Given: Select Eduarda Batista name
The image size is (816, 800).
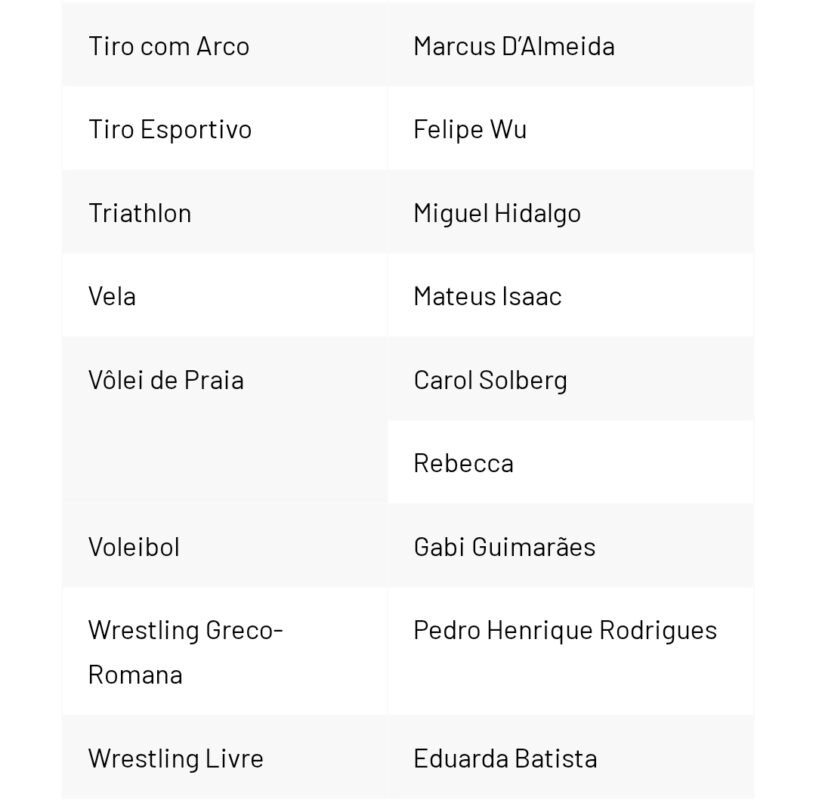Looking at the screenshot, I should coord(505,758).
